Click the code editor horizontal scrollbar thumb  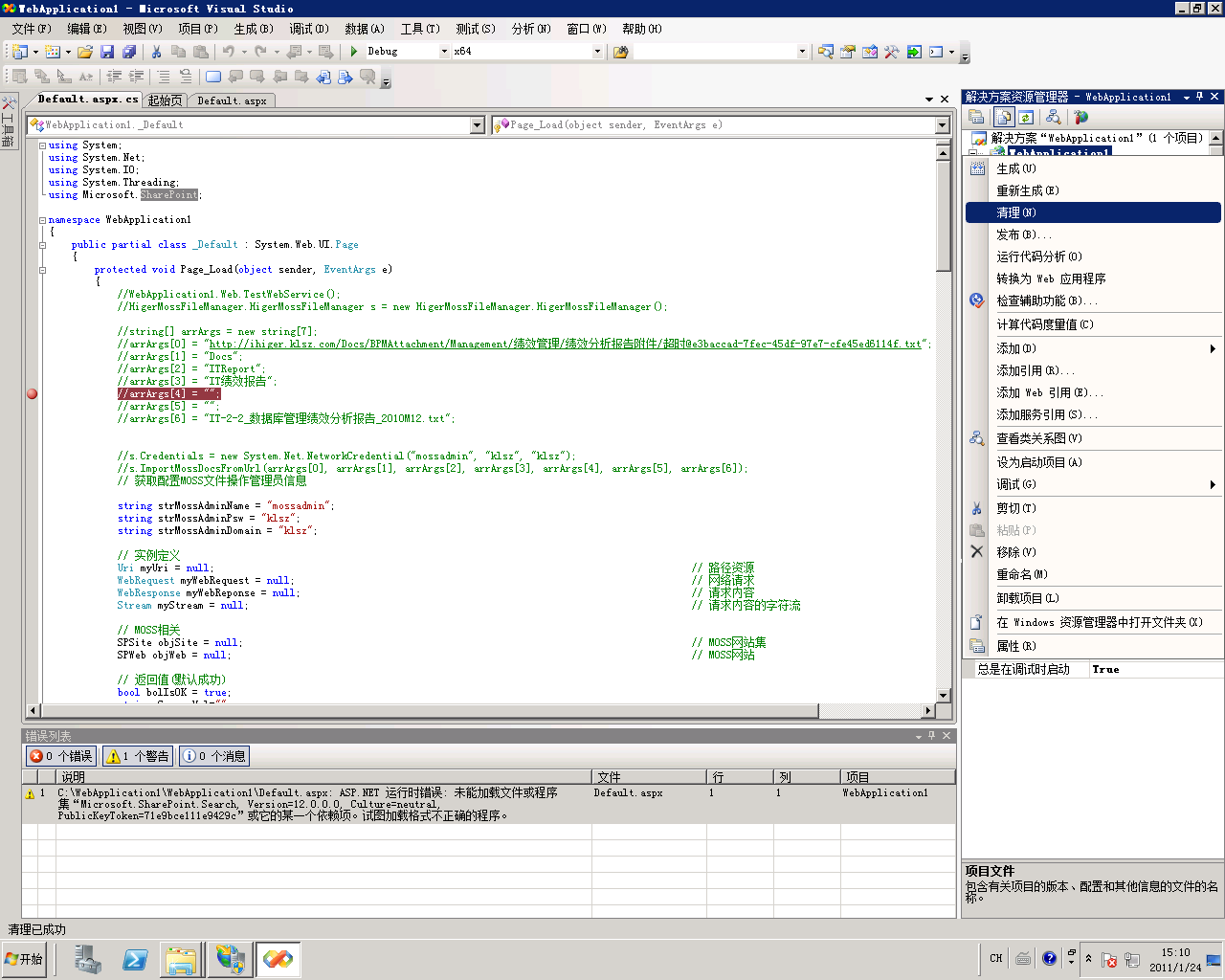[x=430, y=710]
